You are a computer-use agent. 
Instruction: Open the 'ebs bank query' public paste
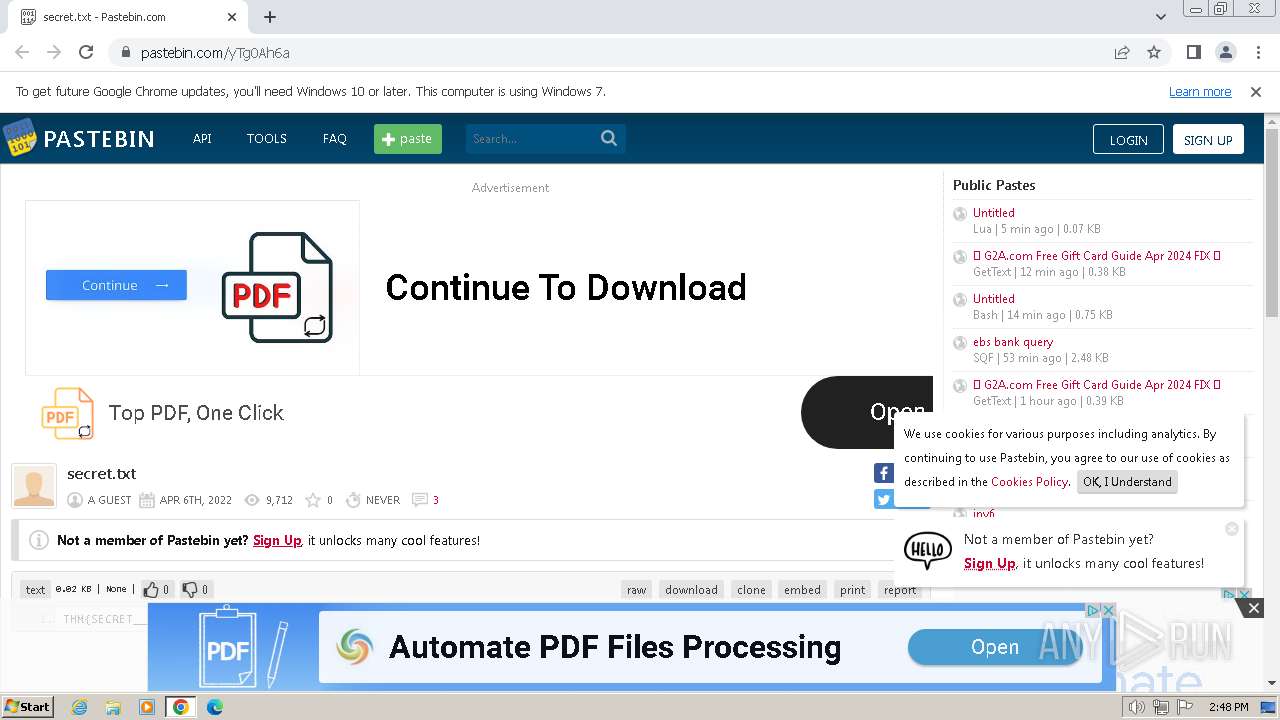[1013, 342]
